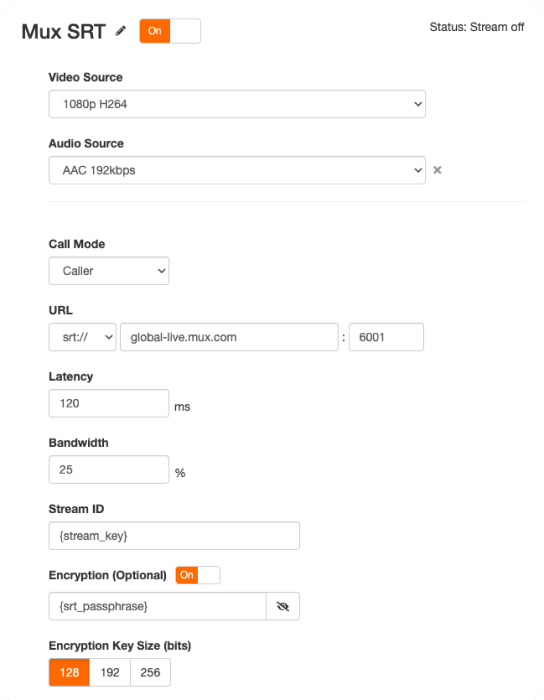Screen dimensions: 544x700
Task: Click the srt_passphrase encryption field
Action: pos(158,606)
